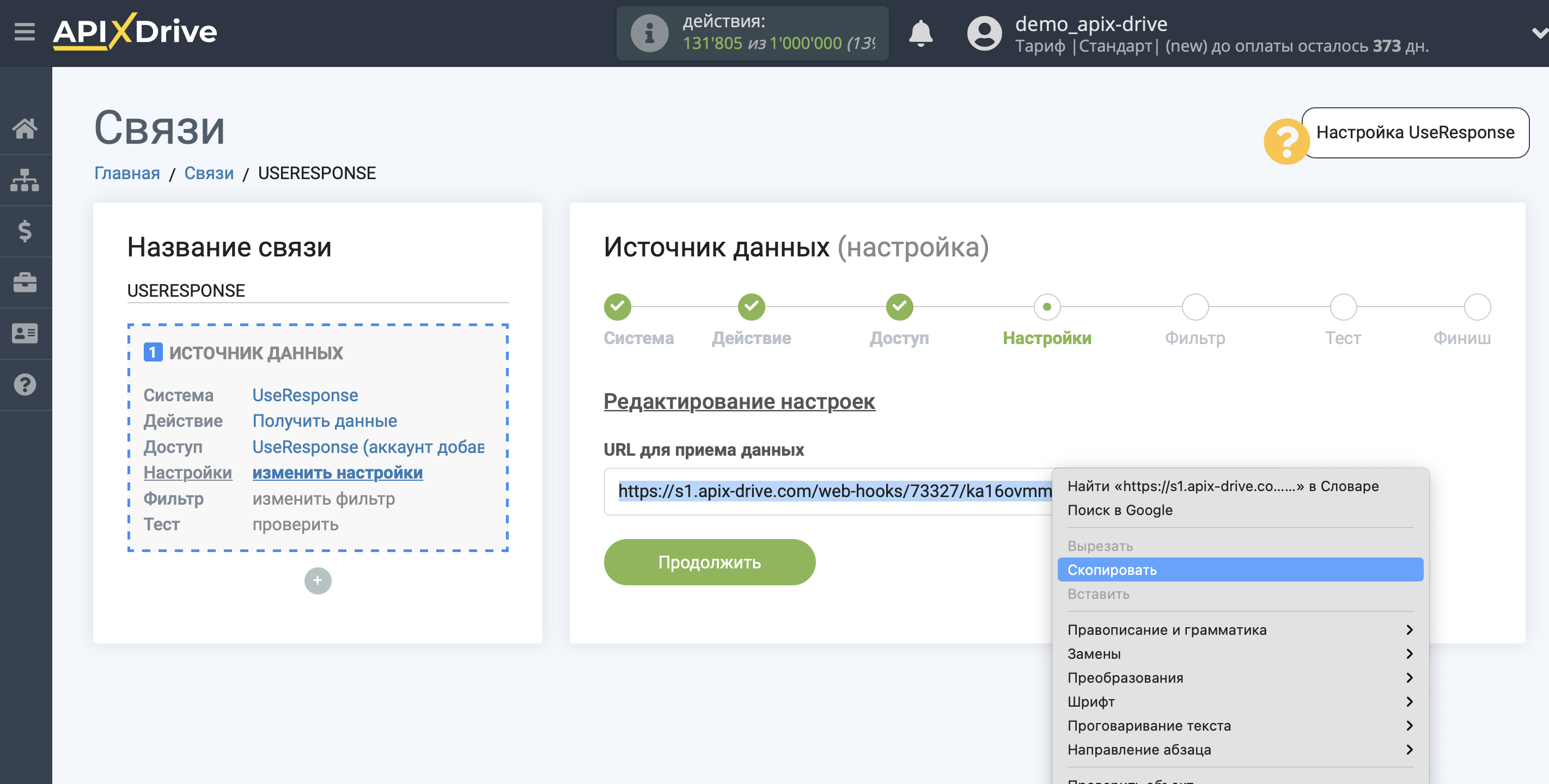1549x784 pixels.
Task: Expand Правописание и грамматика submenu
Action: tap(1240, 630)
